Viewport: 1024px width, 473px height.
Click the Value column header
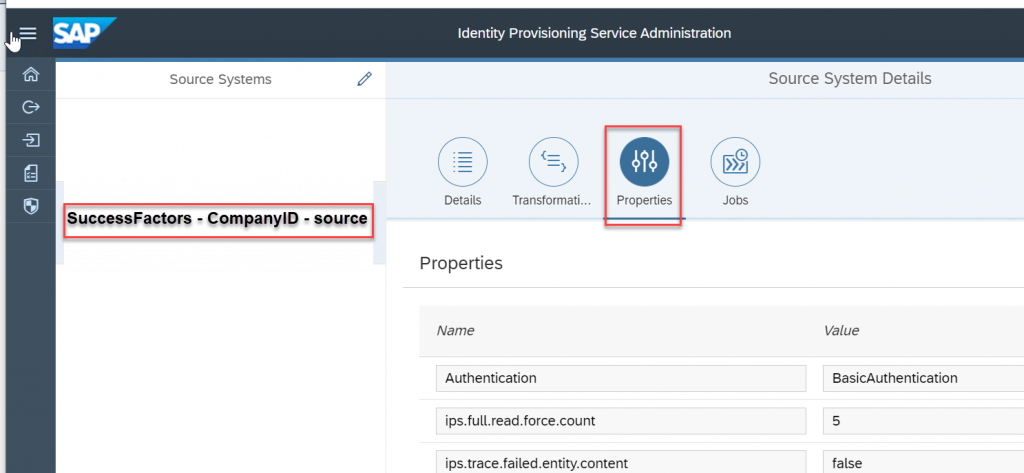pyautogui.click(x=841, y=331)
